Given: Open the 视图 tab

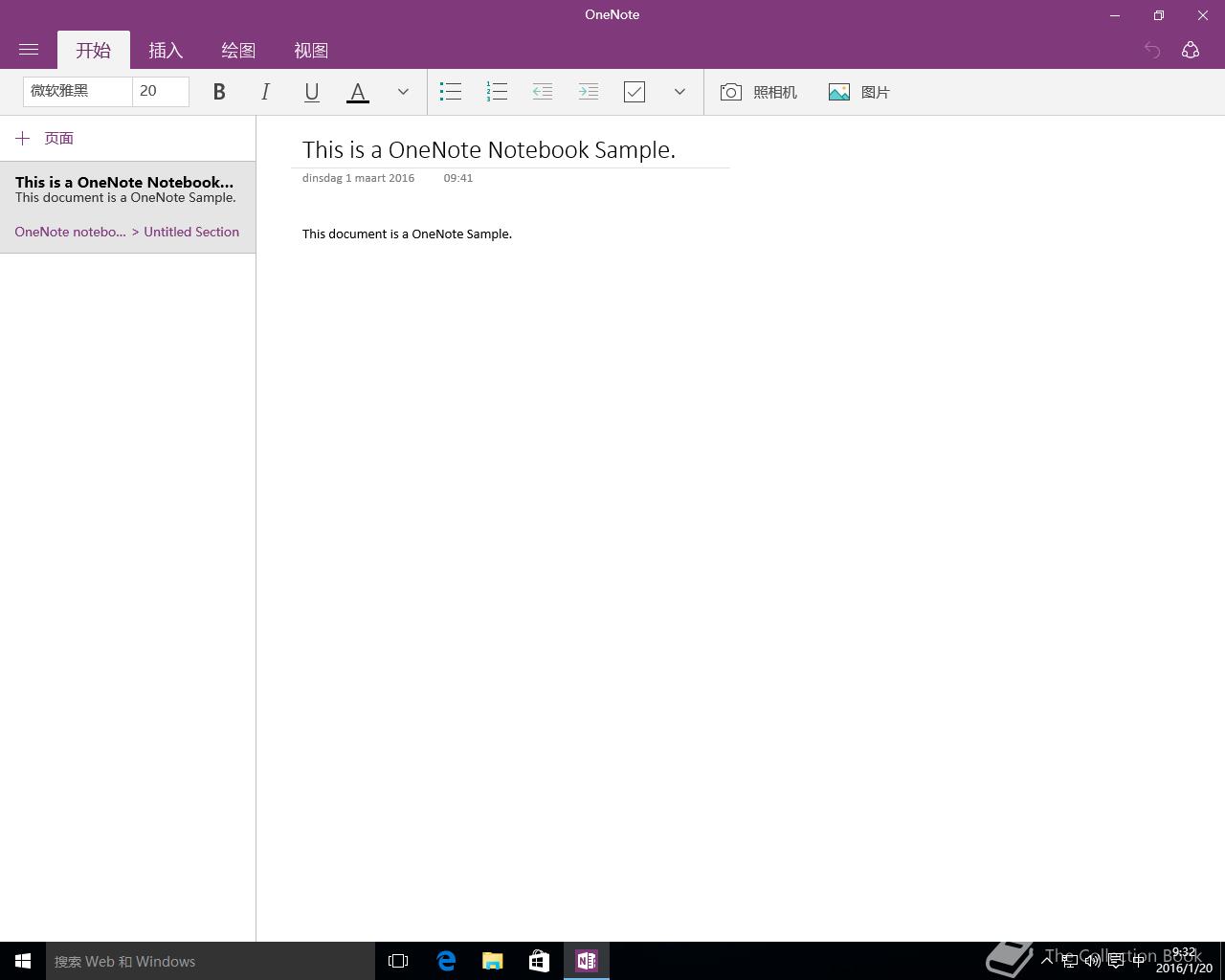Looking at the screenshot, I should coord(311,50).
